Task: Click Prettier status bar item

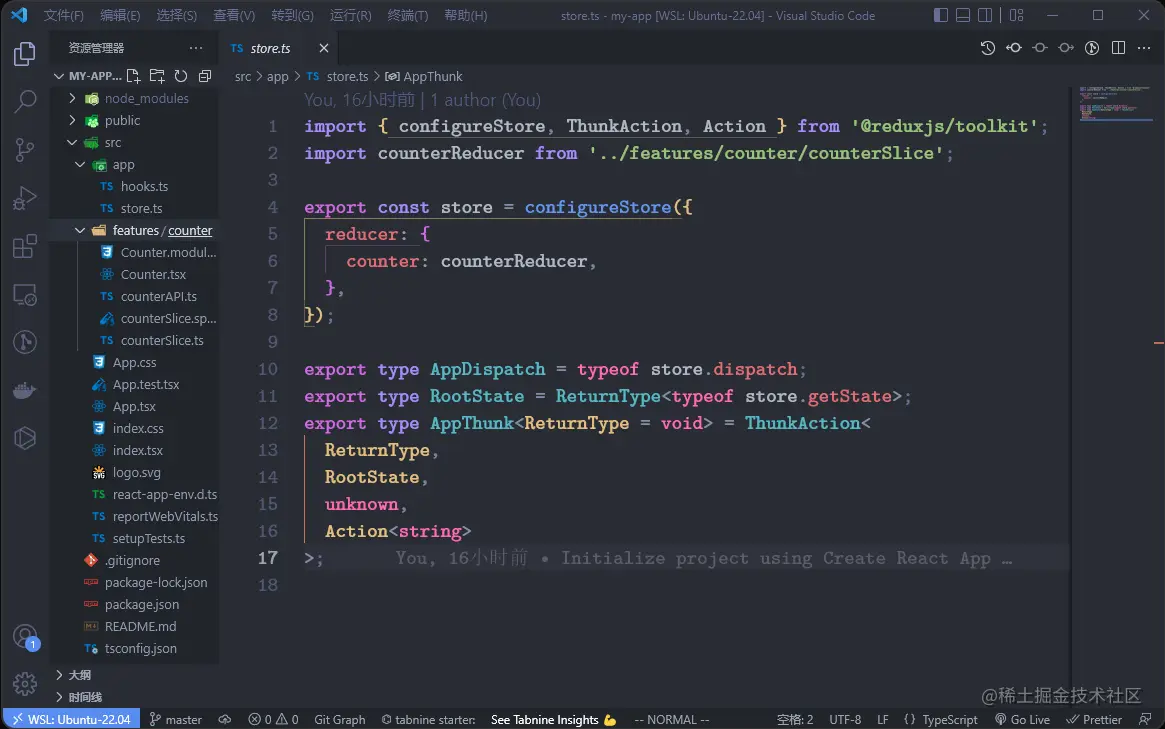Action: click(1094, 719)
